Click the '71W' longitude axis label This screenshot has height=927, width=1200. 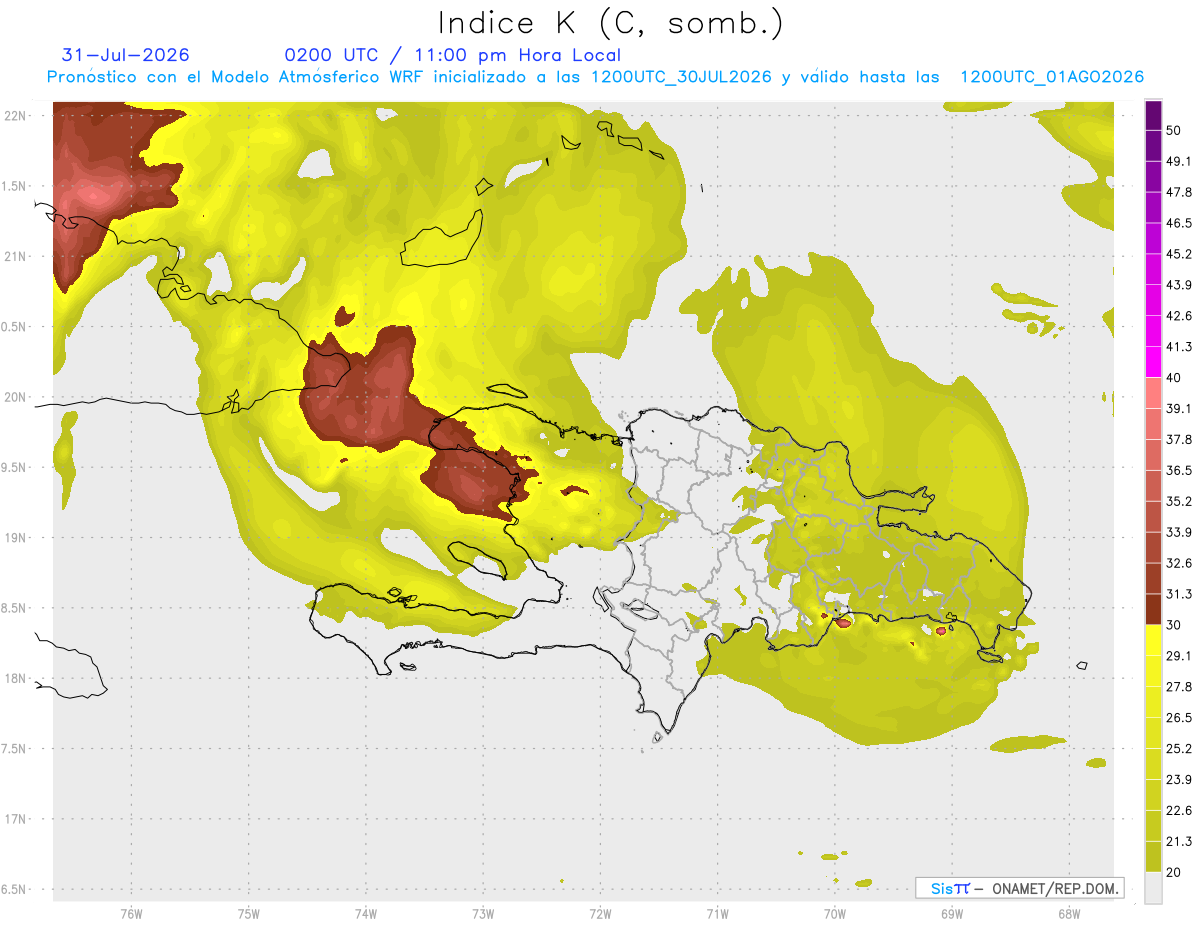click(717, 914)
